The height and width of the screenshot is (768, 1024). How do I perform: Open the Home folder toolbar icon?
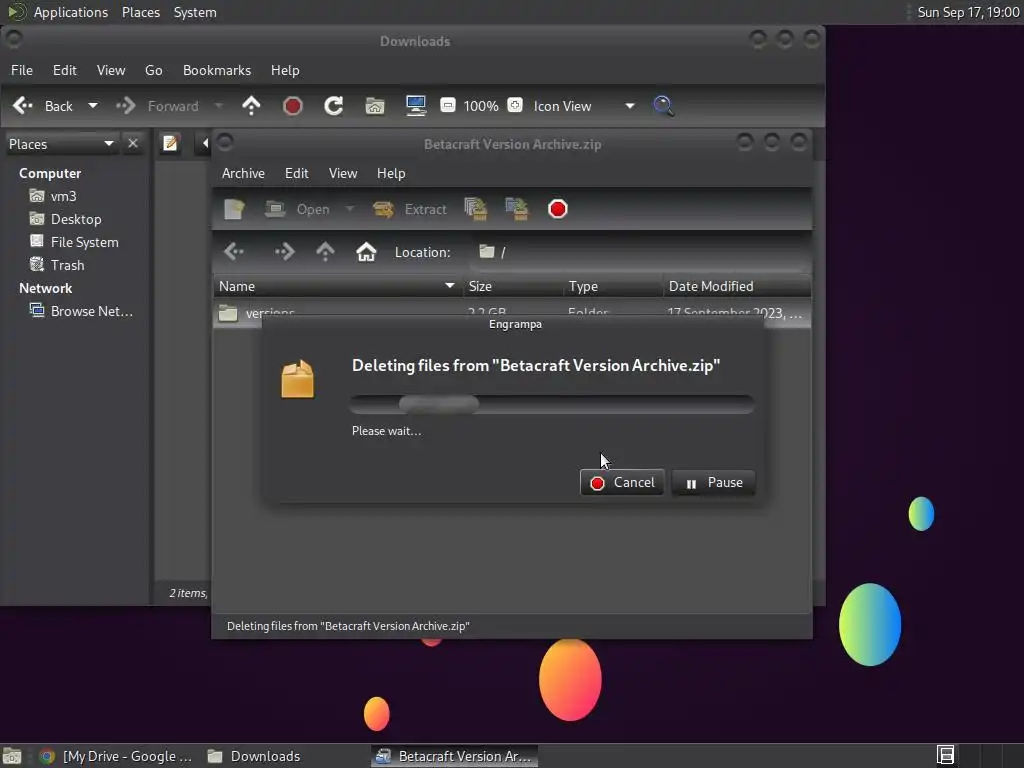(375, 106)
